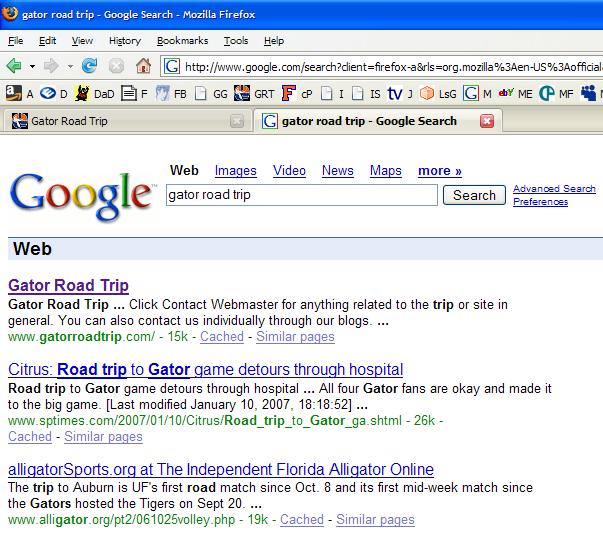This screenshot has height=540, width=603.
Task: Open the Advanced Search link
Action: click(x=554, y=188)
